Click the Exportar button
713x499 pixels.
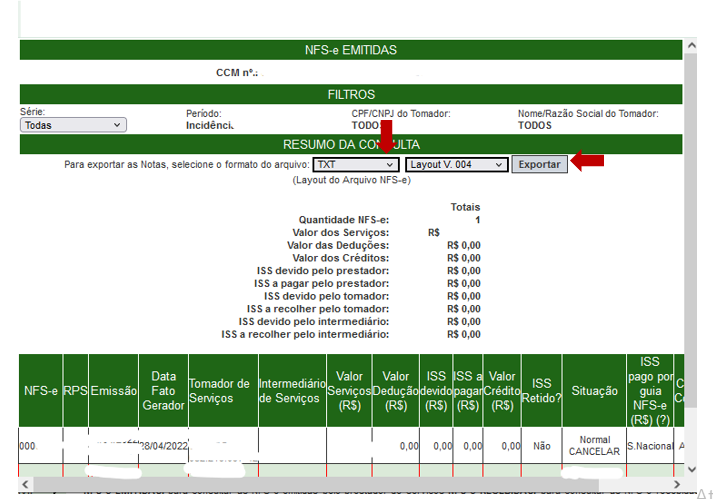[x=539, y=164]
